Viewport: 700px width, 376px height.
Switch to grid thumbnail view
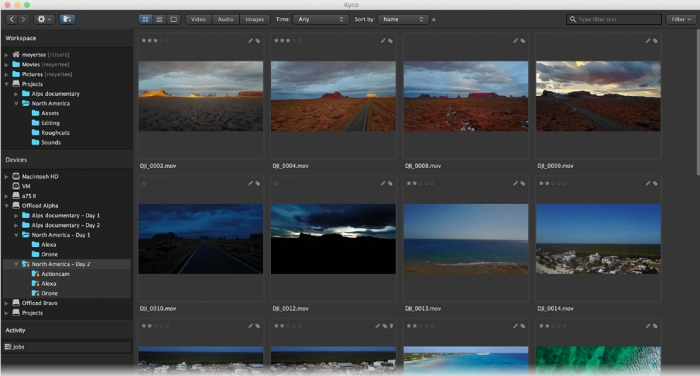(x=145, y=19)
